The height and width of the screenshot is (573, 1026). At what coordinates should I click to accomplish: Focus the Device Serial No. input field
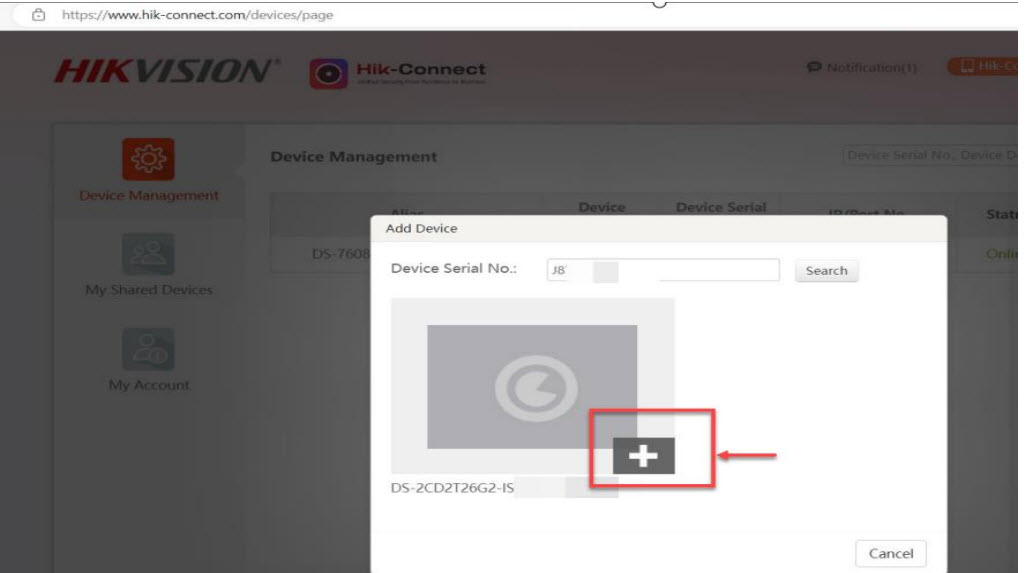(662, 270)
